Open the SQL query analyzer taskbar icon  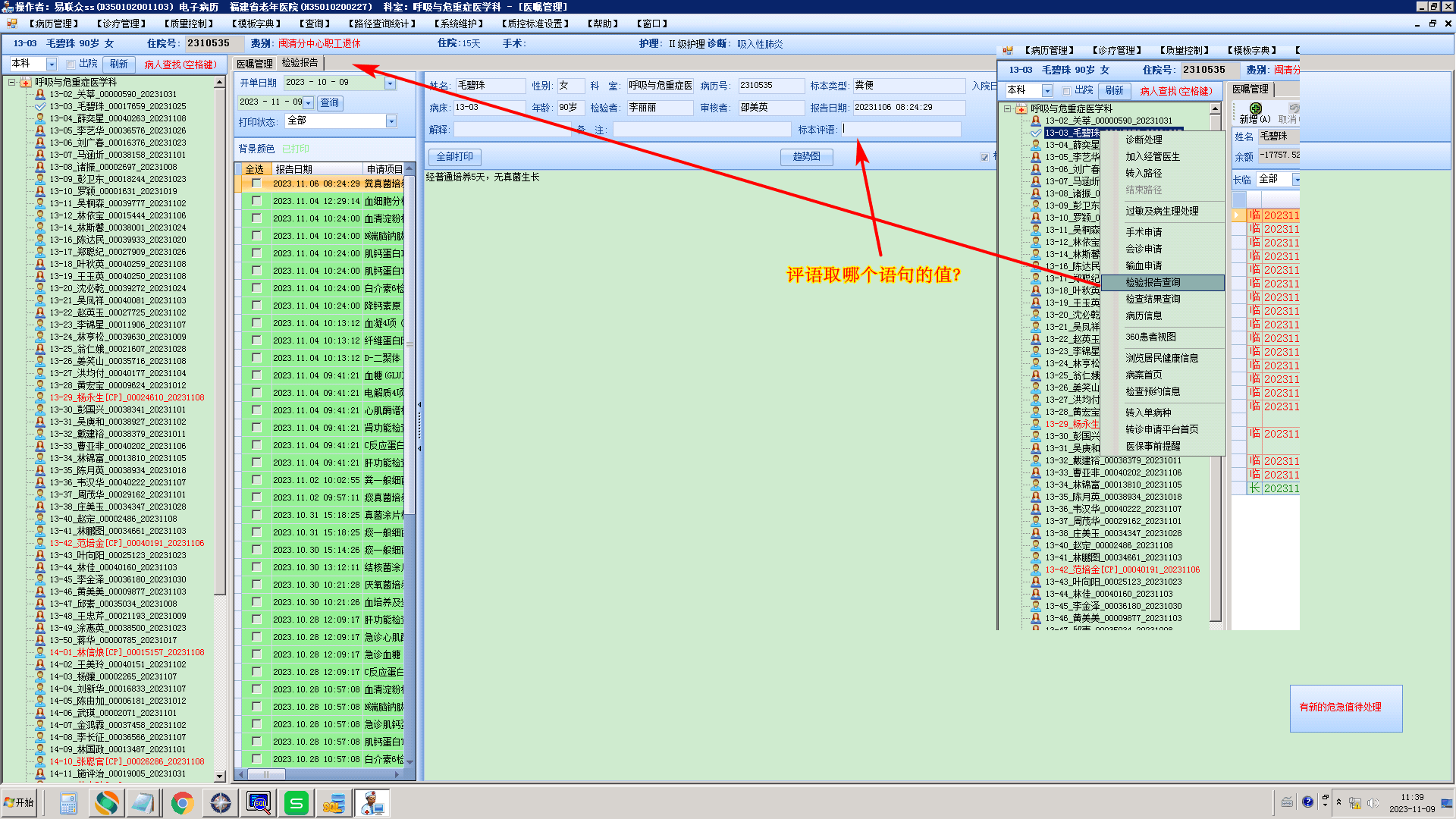pos(259,802)
